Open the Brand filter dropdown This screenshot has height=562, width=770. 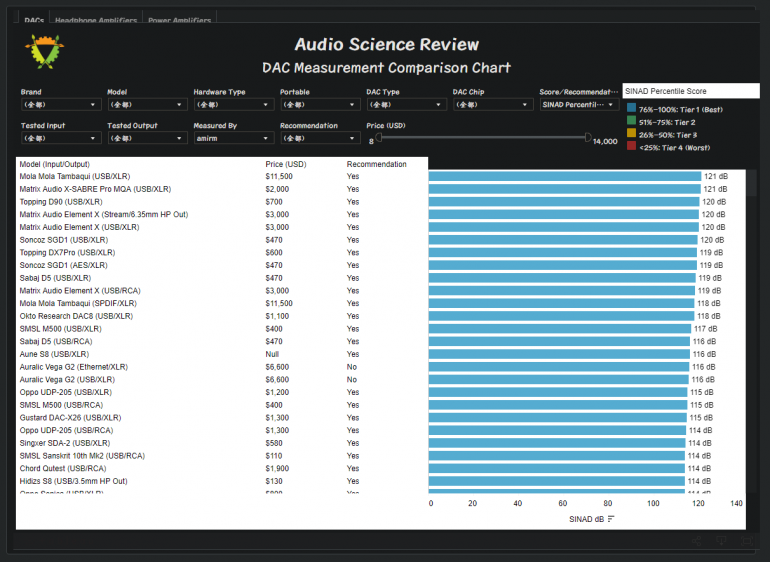60,104
